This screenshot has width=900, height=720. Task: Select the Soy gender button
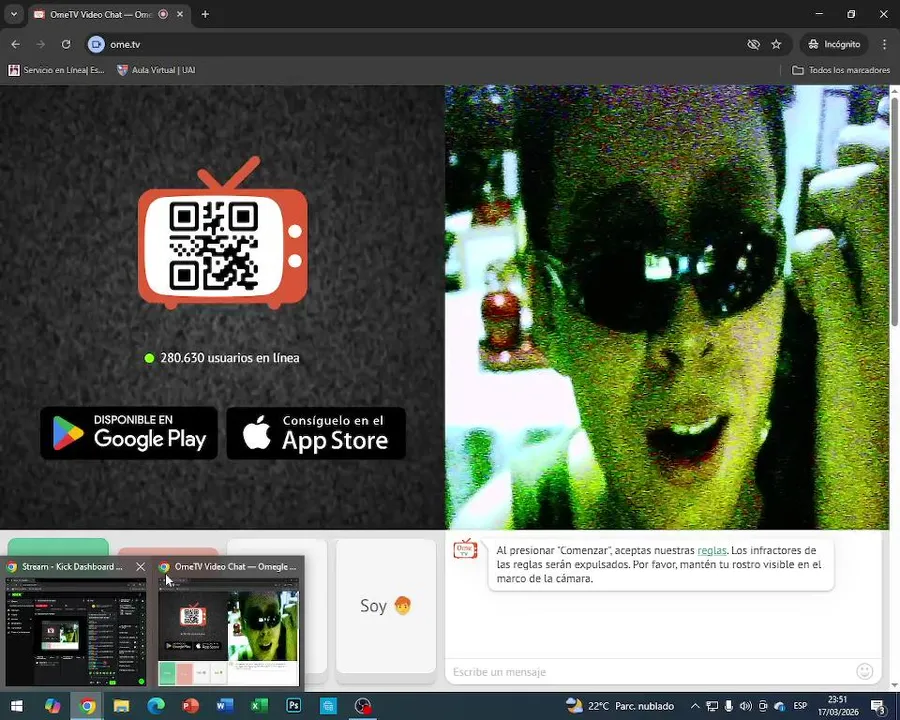[386, 606]
